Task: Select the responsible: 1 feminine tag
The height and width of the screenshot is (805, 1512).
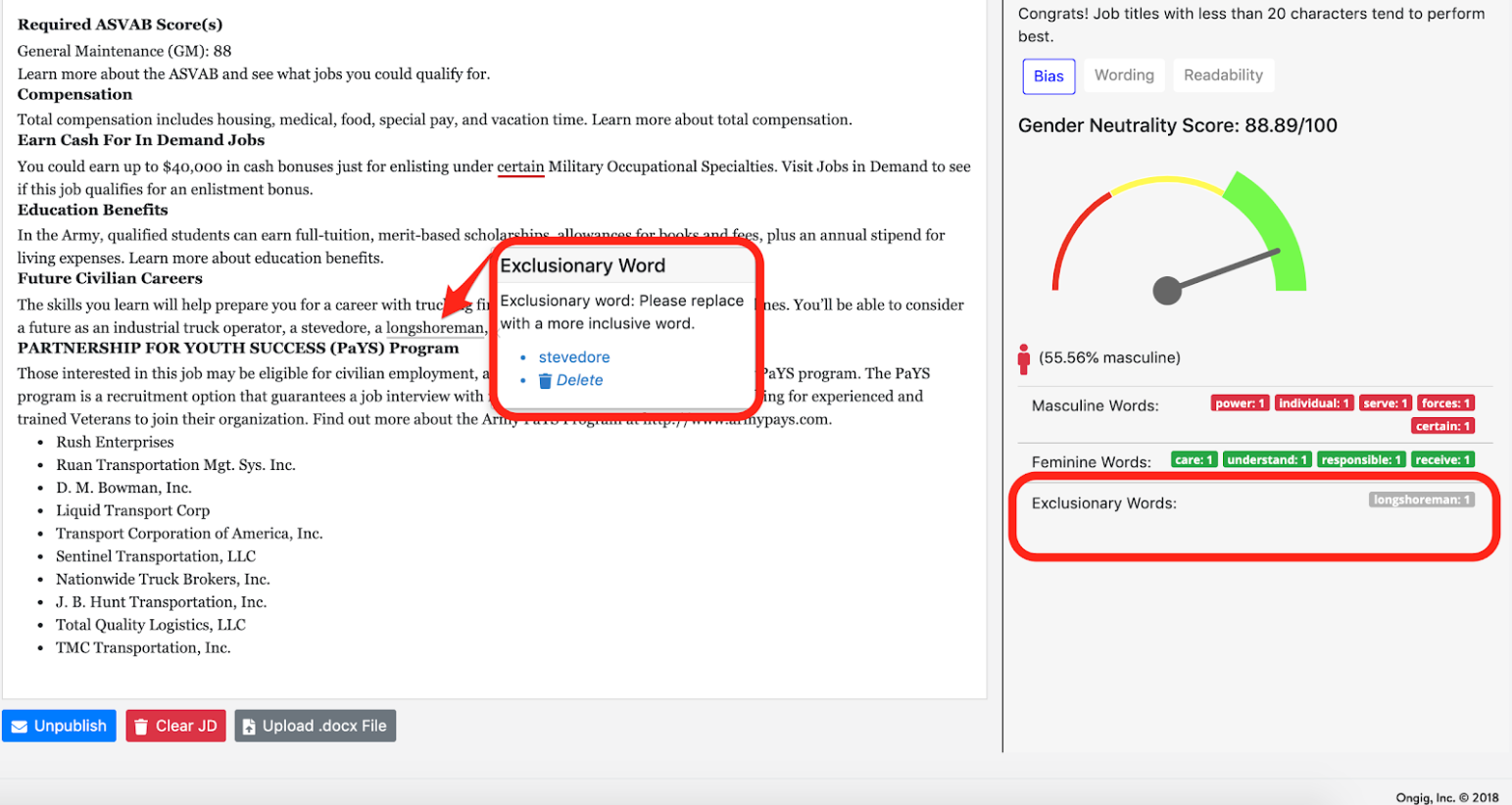Action: pyautogui.click(x=1361, y=460)
